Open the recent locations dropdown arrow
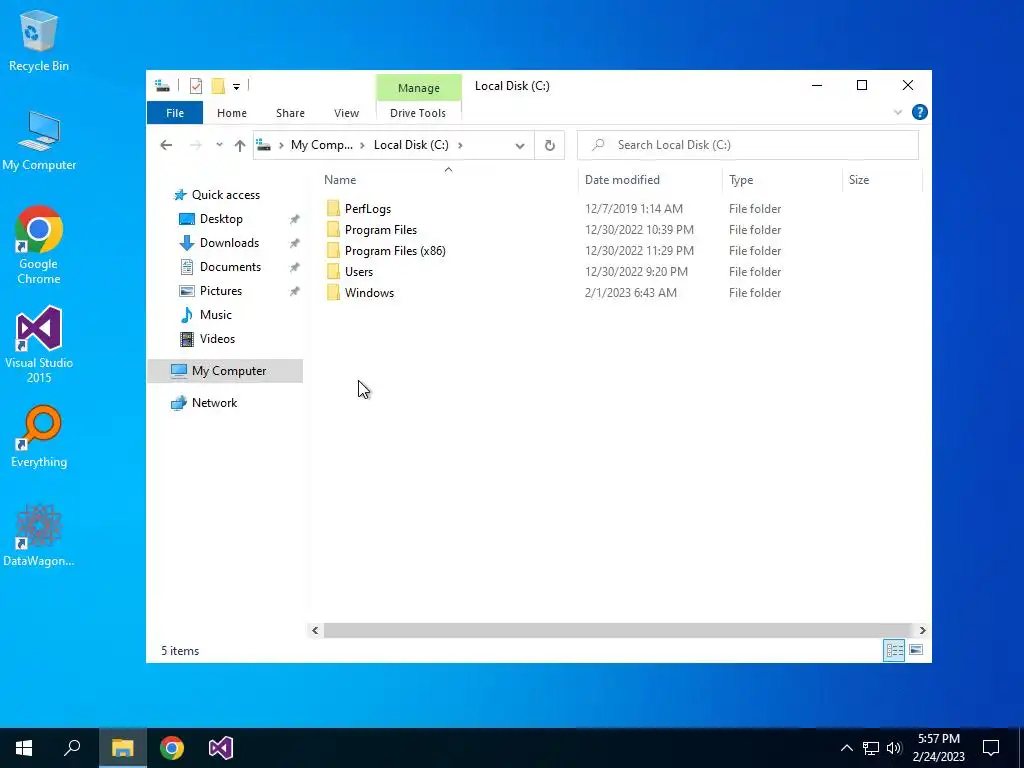Viewport: 1024px width, 768px height. tap(219, 145)
